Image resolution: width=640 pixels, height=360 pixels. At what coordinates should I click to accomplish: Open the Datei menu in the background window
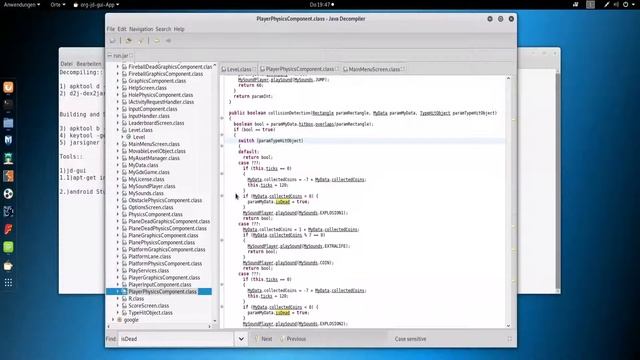pos(66,64)
